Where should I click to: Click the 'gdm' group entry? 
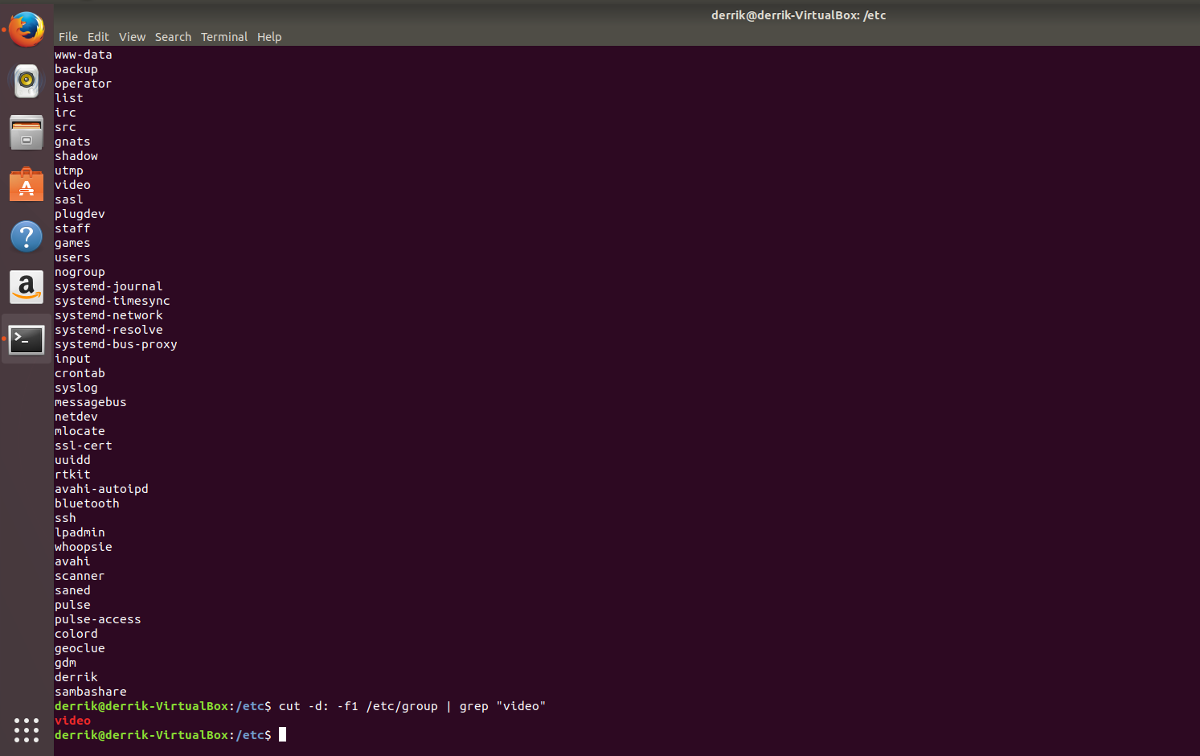[x=66, y=663]
